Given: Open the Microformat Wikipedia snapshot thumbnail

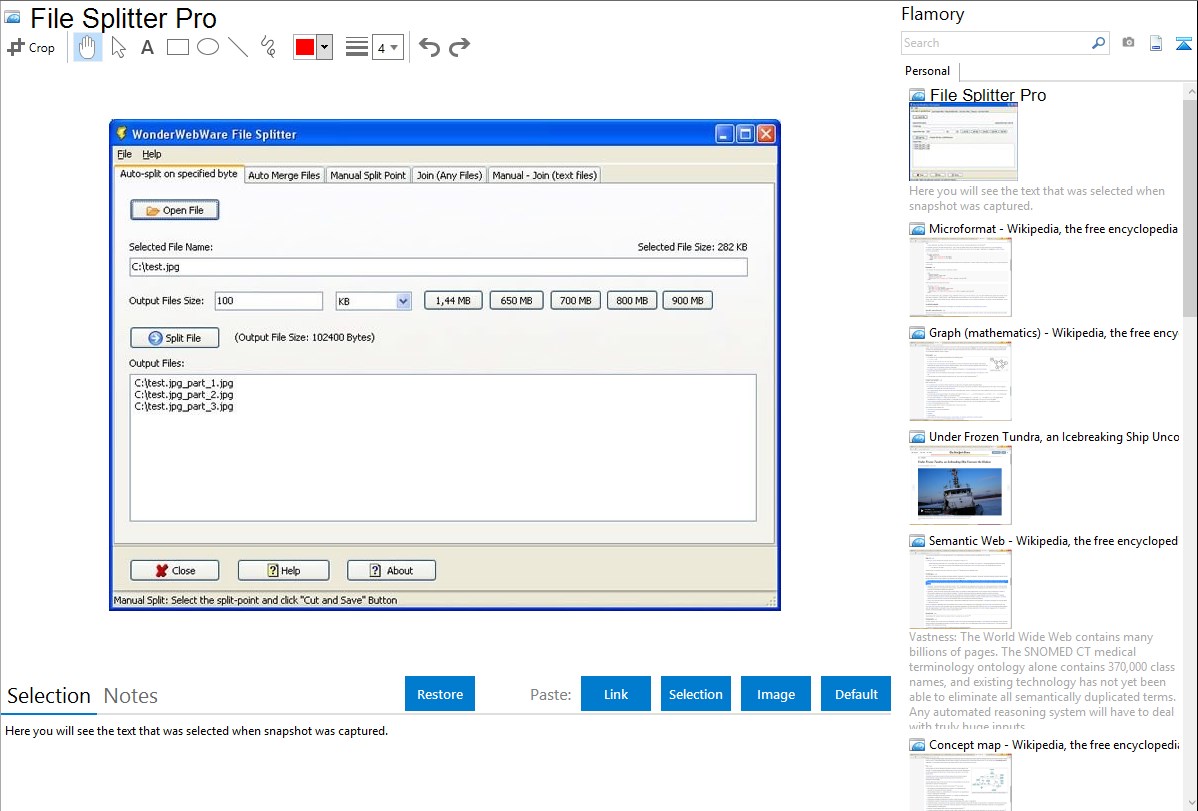Looking at the screenshot, I should [x=960, y=277].
